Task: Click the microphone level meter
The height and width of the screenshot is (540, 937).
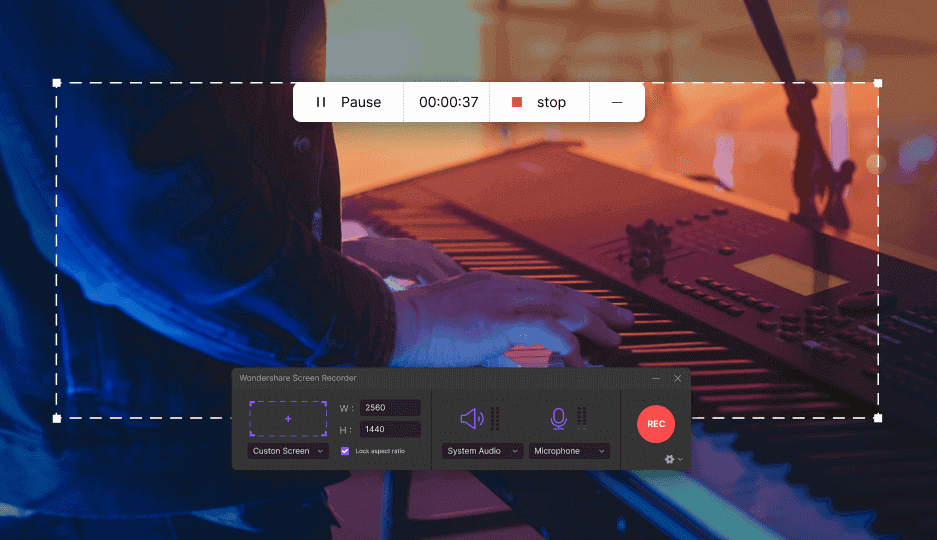Action: (582, 418)
